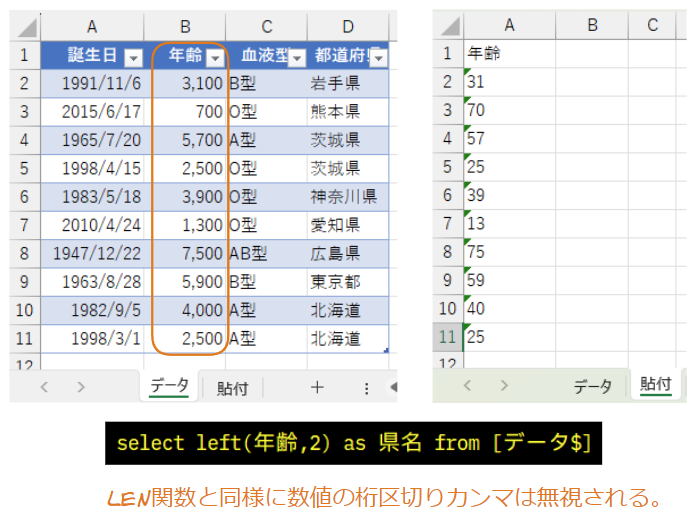This screenshot has height=518, width=692.
Task: Select column C header in left sheet
Action: point(267,27)
